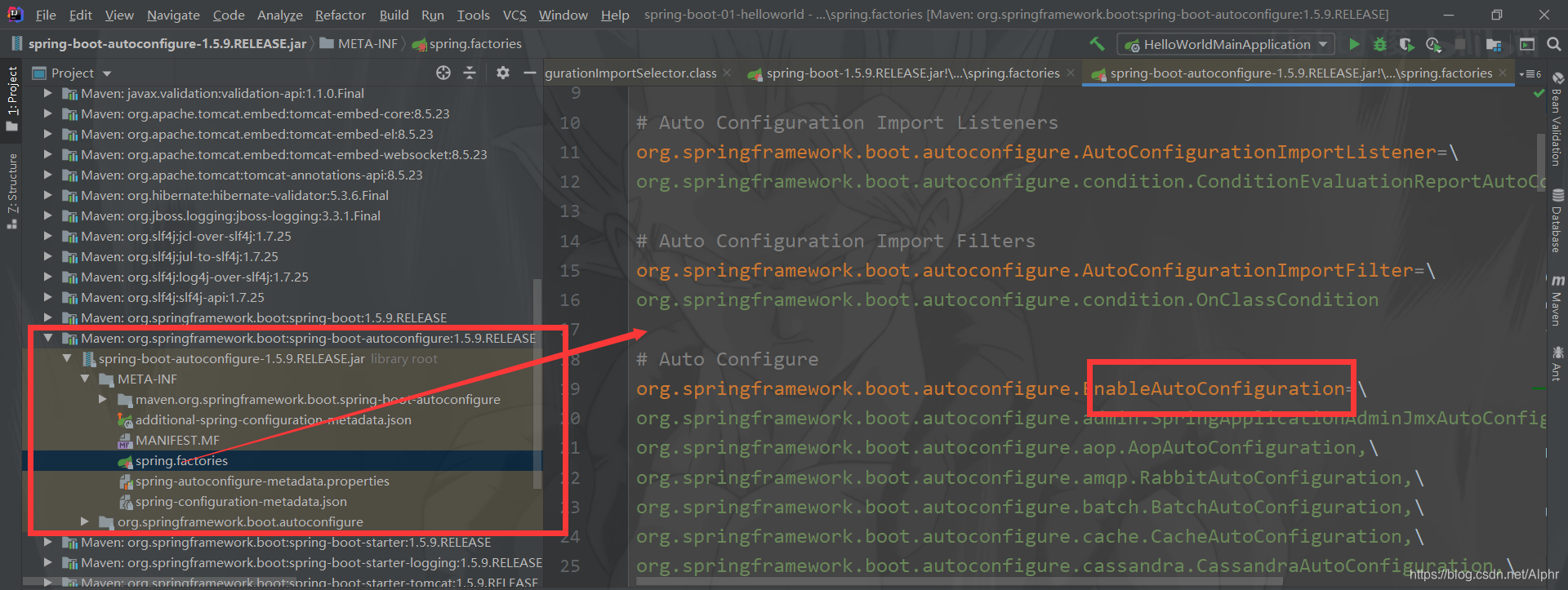Viewport: 1568px width, 590px height.
Task: Expand Maven javax.validation:validation-api node
Action: click(x=47, y=93)
